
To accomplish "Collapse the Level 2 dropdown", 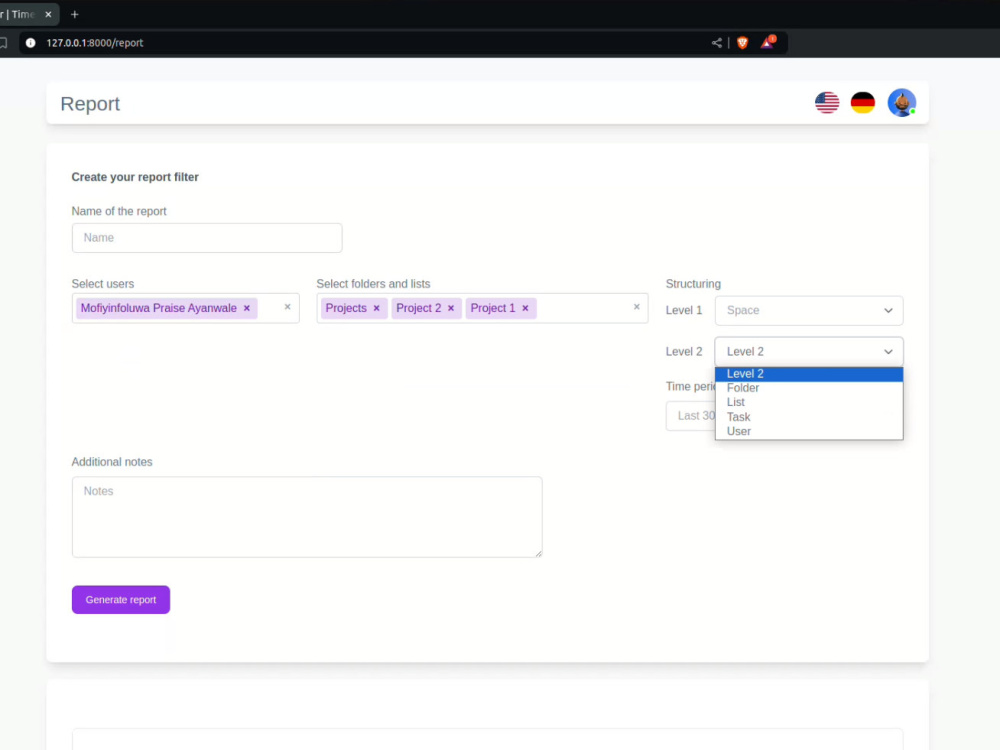I will point(809,351).
